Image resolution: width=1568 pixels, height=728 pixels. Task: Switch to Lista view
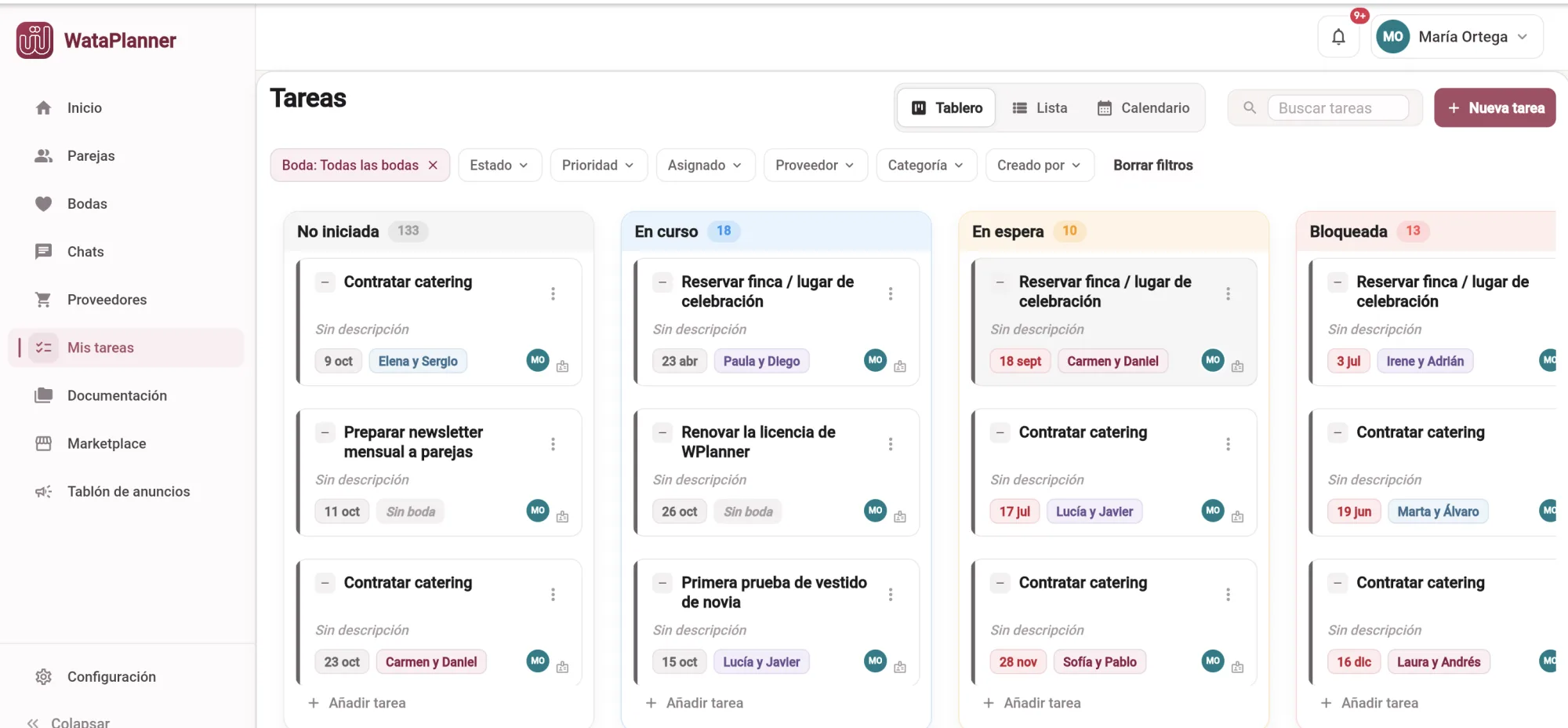(x=1040, y=107)
